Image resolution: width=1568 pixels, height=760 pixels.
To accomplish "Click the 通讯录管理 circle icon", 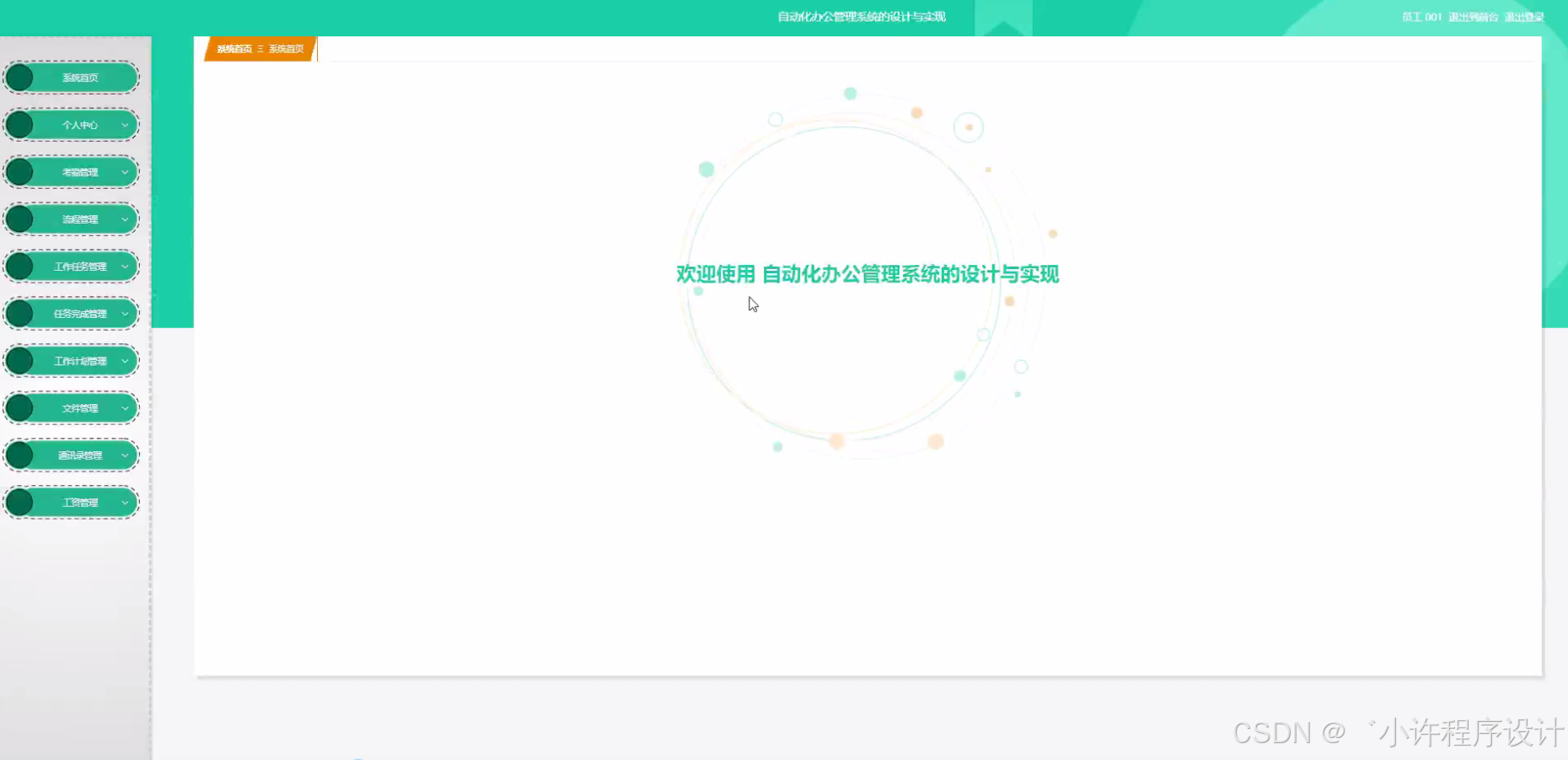I will click(20, 455).
